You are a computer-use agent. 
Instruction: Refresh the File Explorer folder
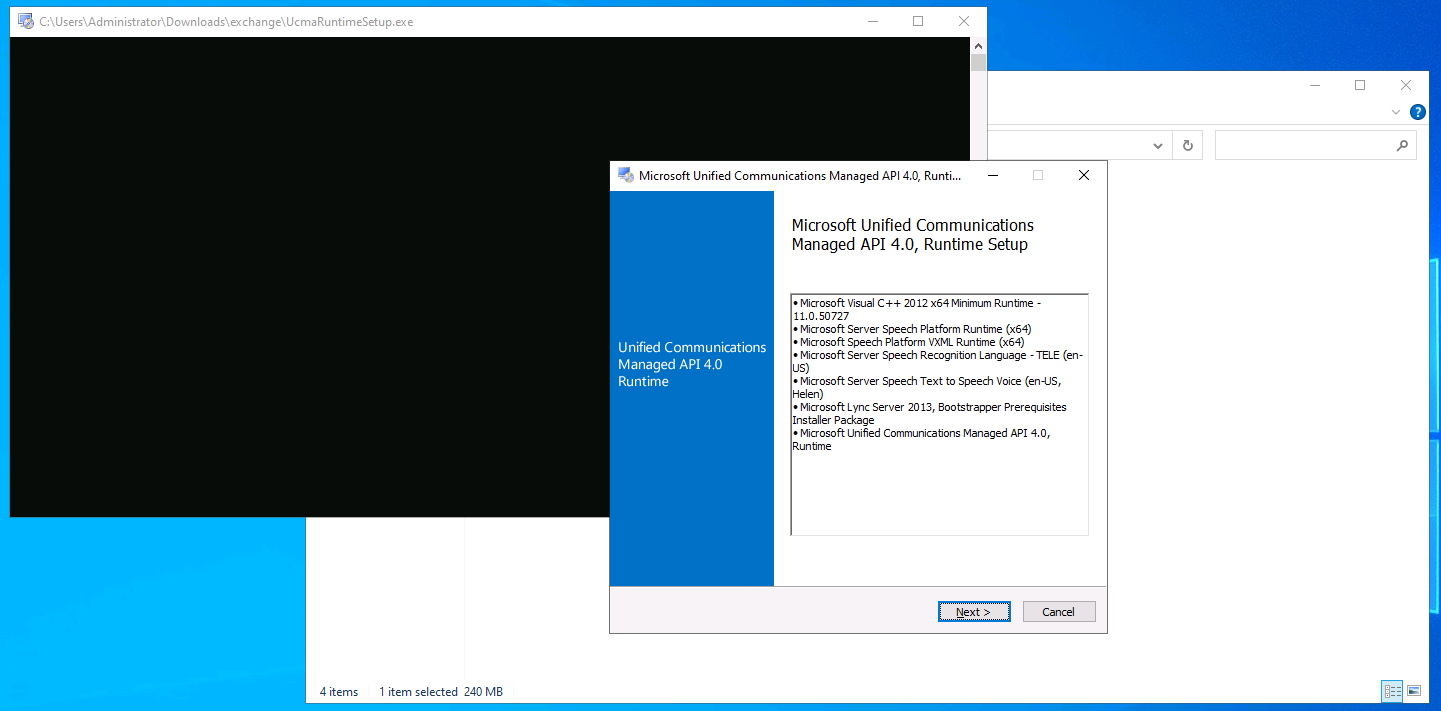[1188, 146]
